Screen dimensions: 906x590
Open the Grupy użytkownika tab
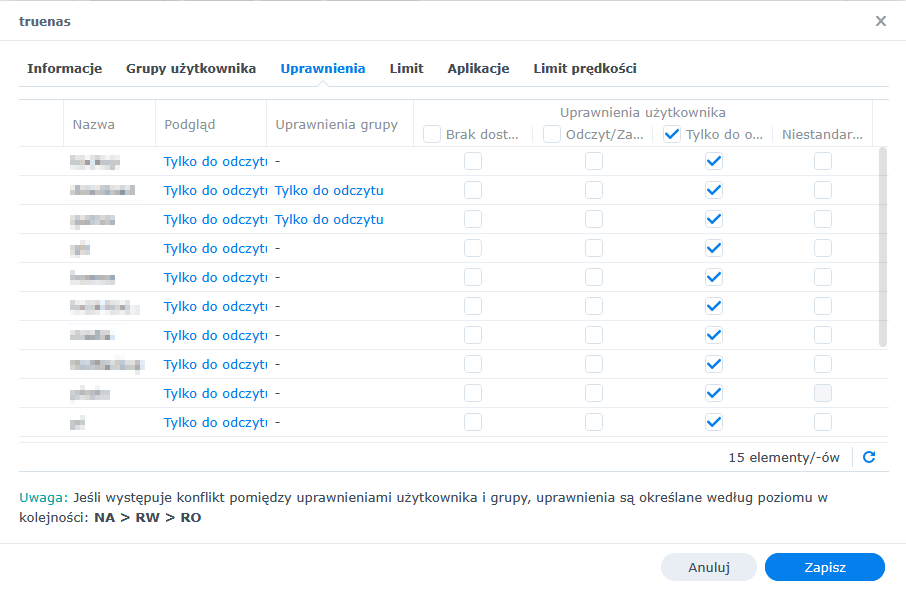pyautogui.click(x=191, y=69)
